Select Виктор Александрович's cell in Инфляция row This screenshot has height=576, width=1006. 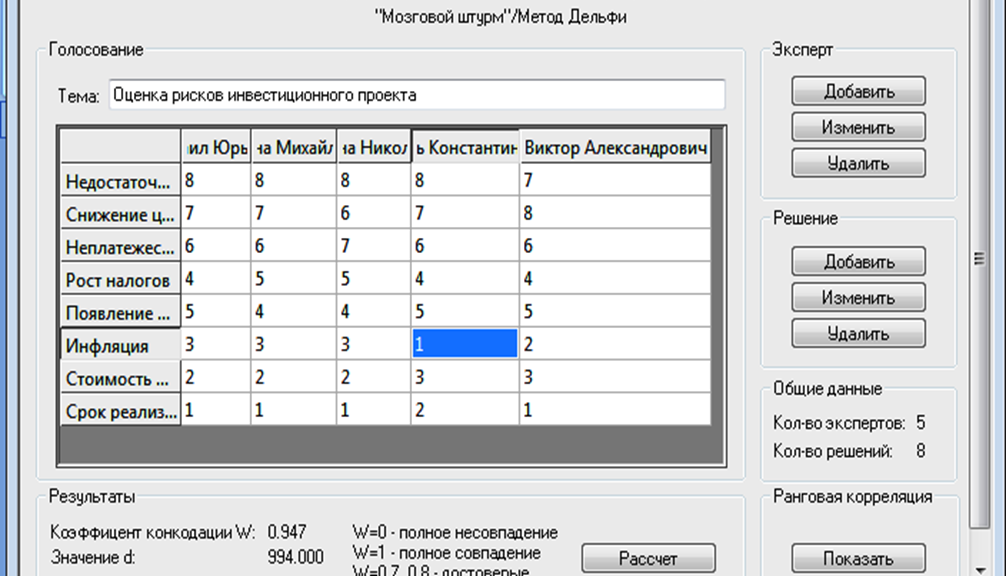pos(615,345)
